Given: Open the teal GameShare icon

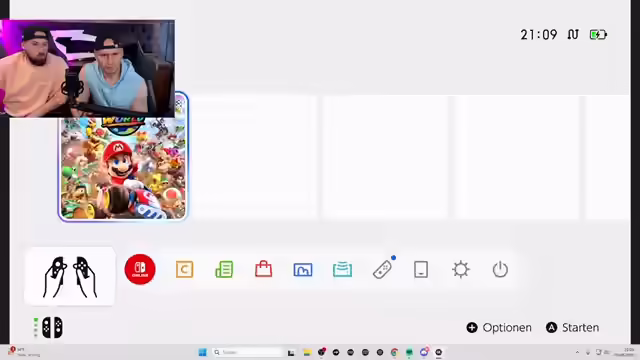Looking at the screenshot, I should tap(342, 270).
